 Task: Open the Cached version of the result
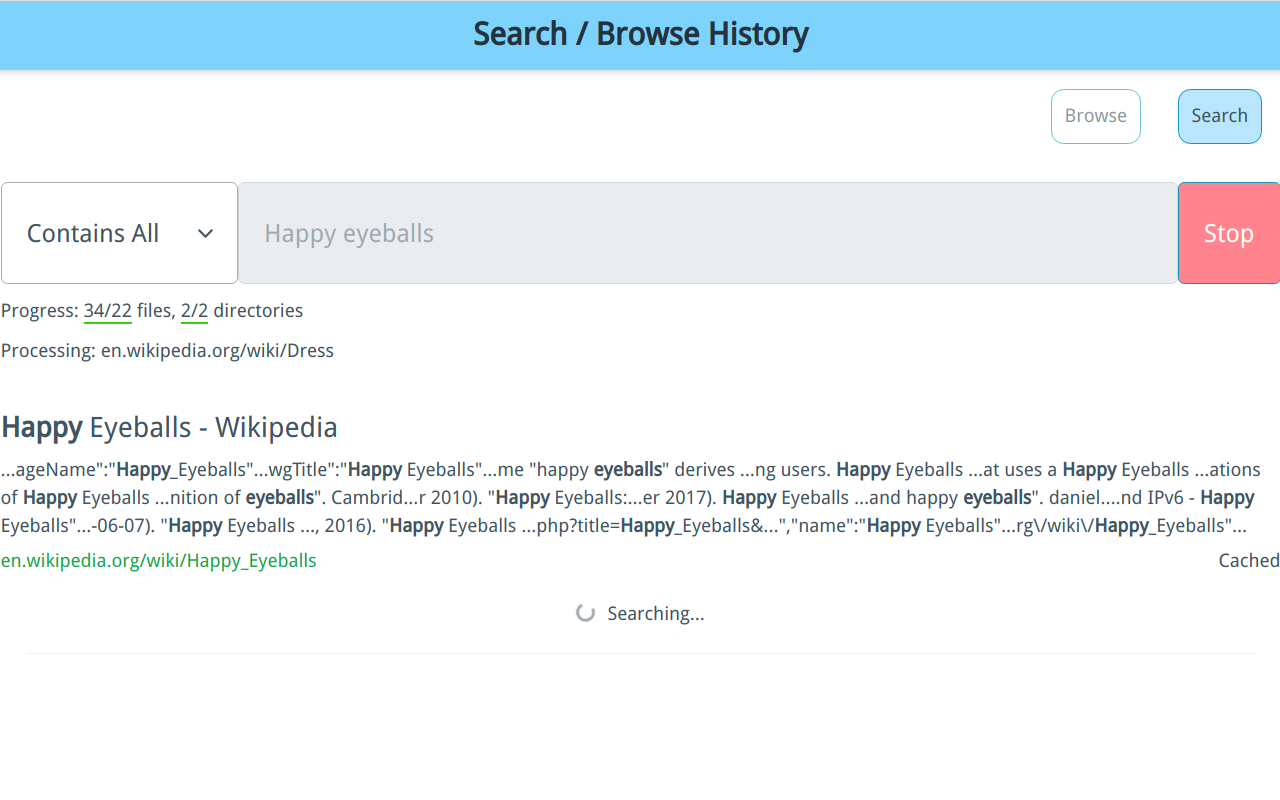point(1248,561)
